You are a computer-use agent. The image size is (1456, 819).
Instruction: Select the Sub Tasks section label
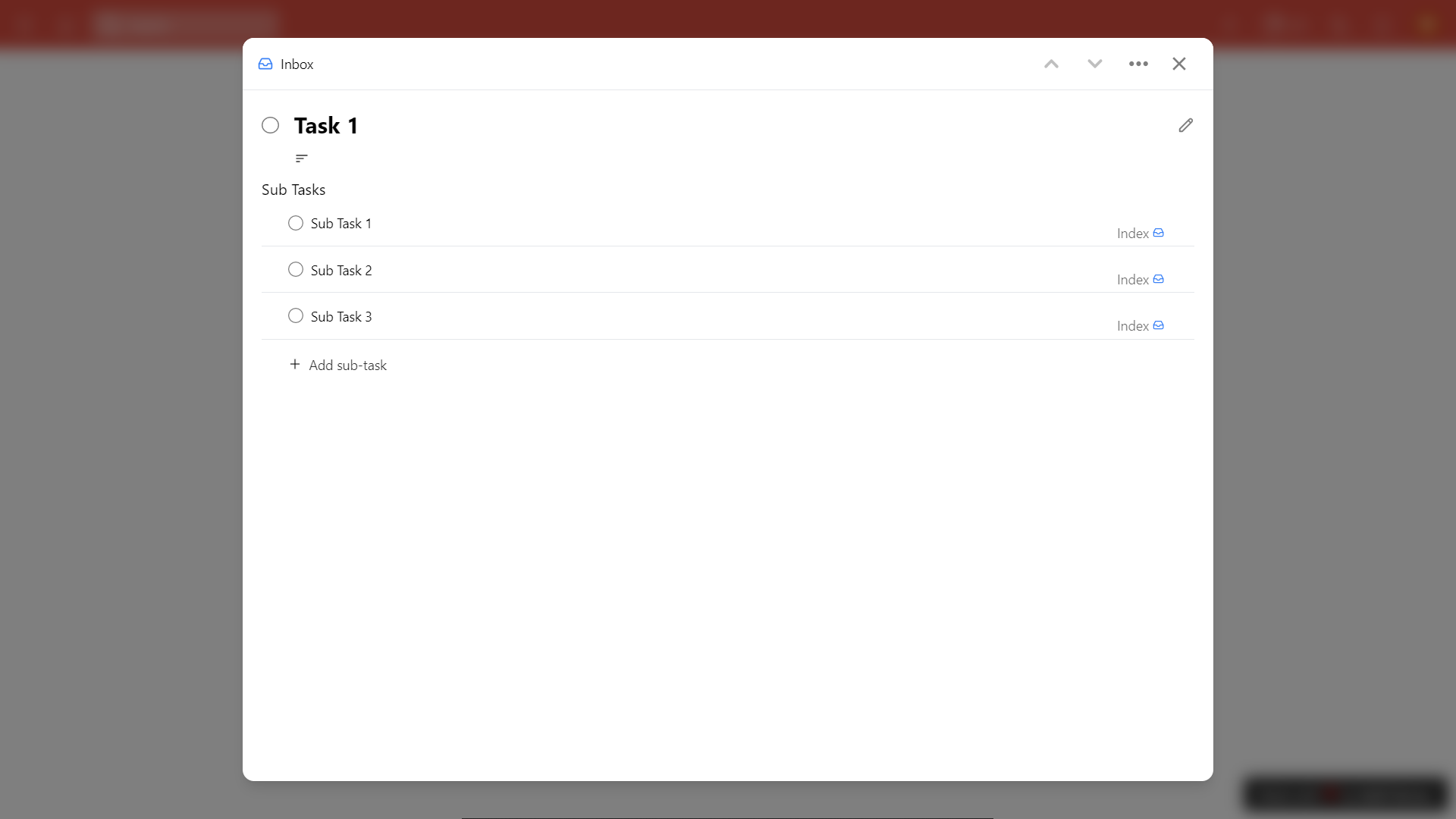293,190
